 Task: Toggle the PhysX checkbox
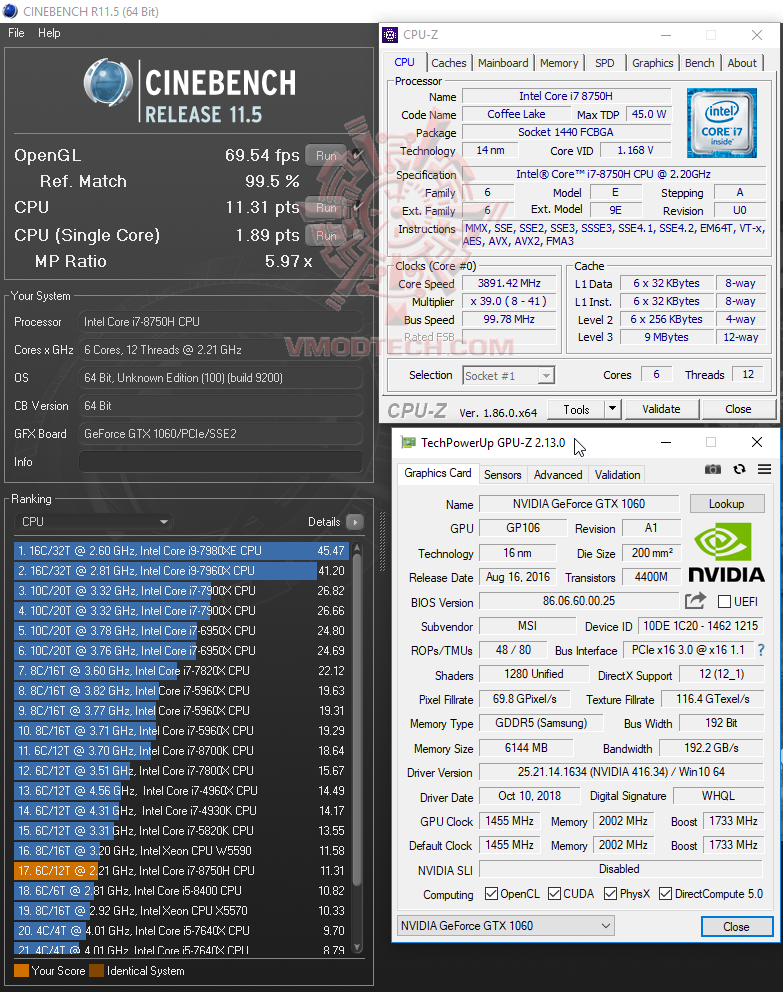click(x=610, y=893)
